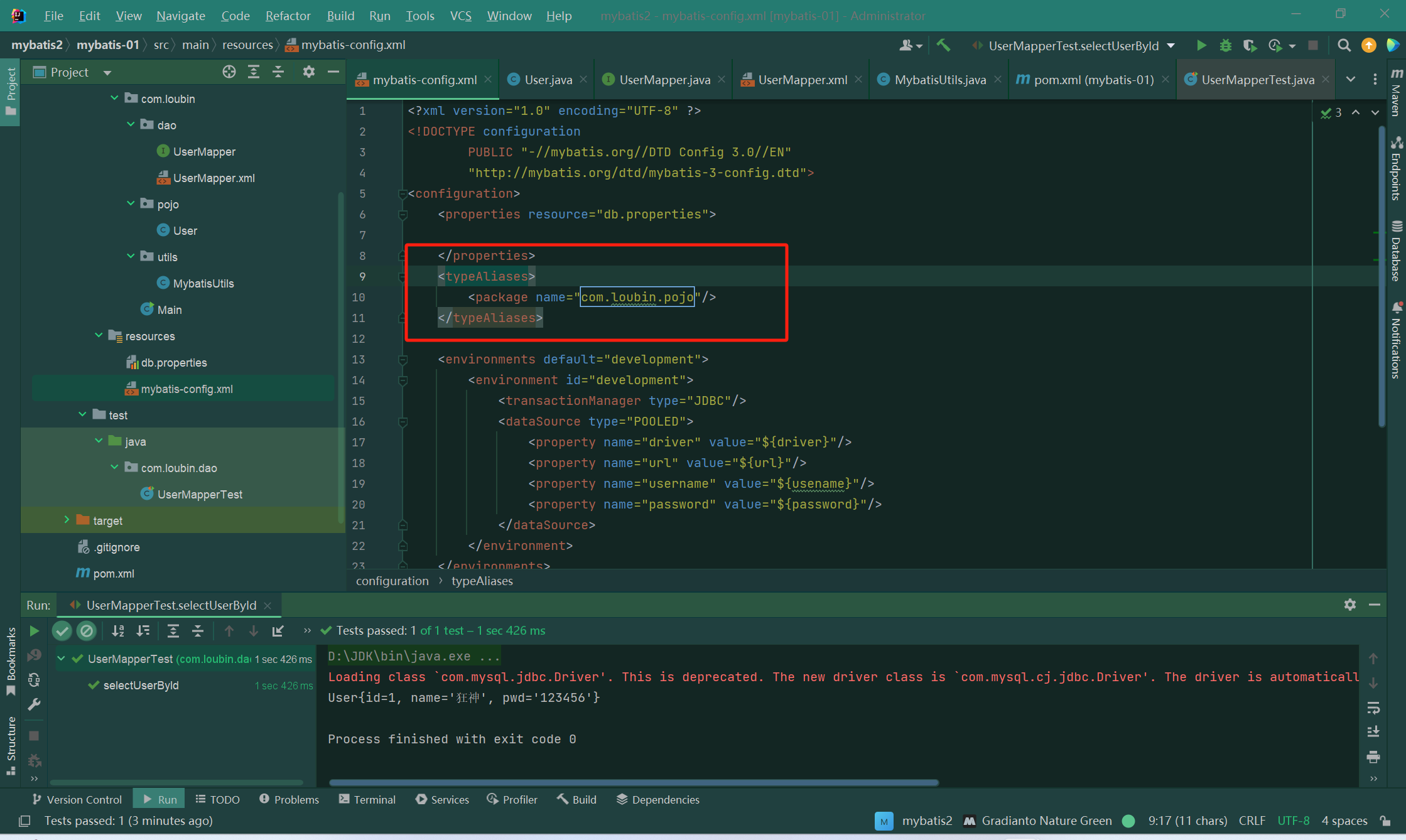Open Run panel settings gear
The height and width of the screenshot is (840, 1406).
point(1349,605)
